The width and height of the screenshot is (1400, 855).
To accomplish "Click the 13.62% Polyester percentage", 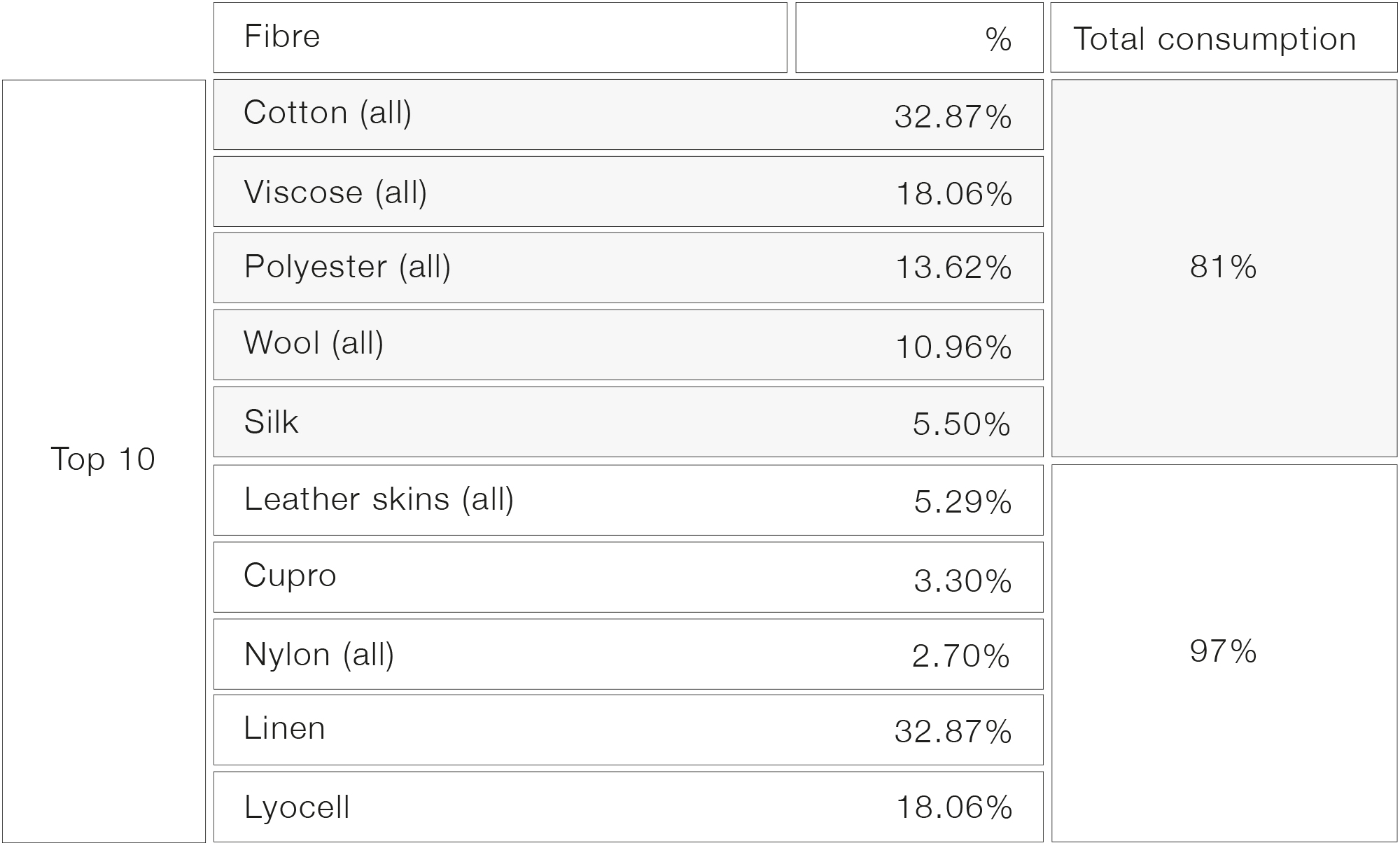I will pos(953,268).
